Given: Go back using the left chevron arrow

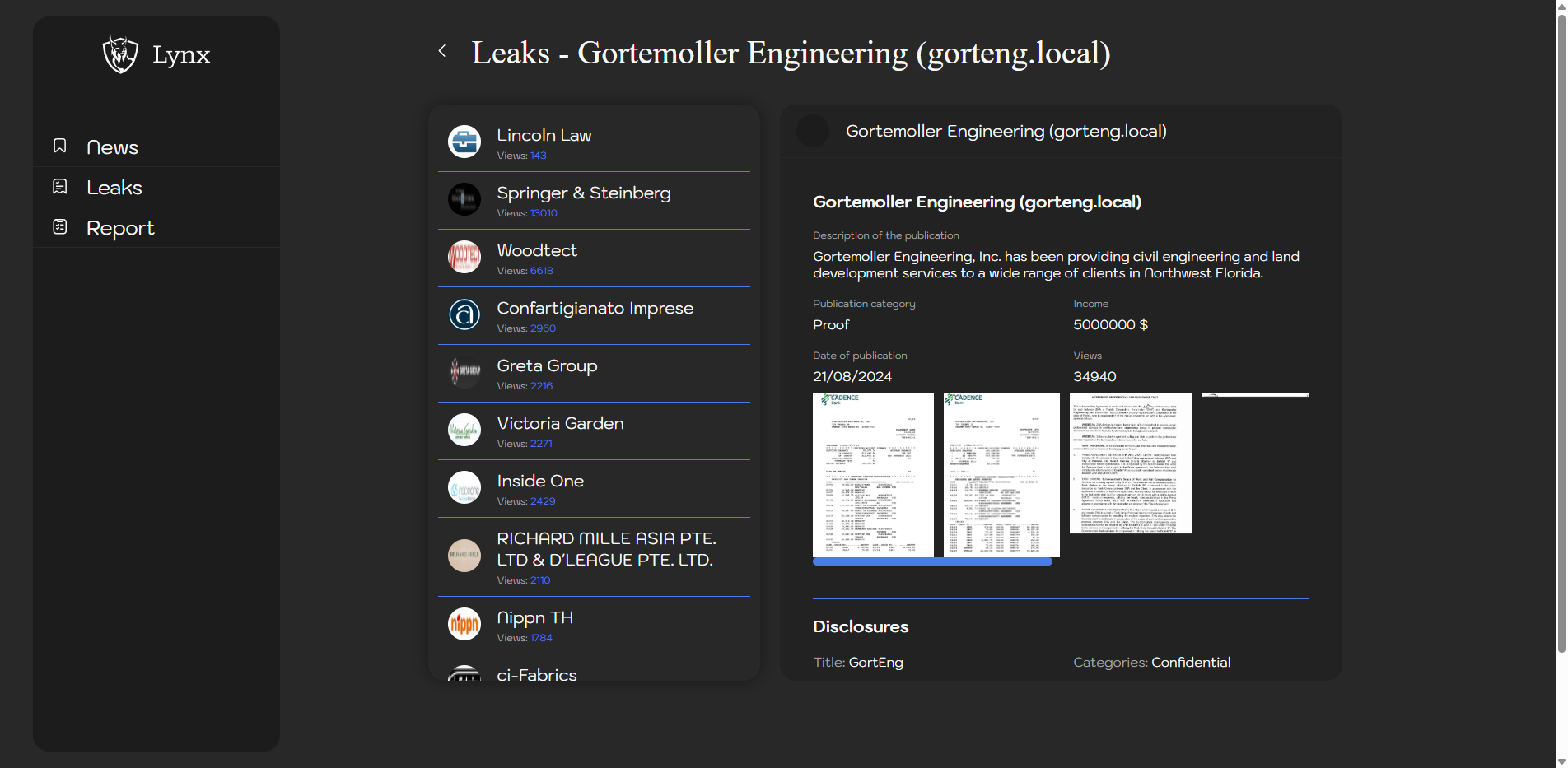Looking at the screenshot, I should 442,51.
